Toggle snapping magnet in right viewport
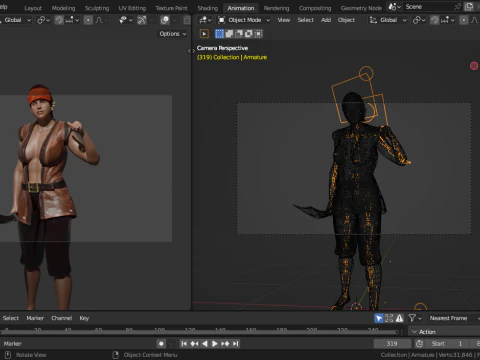This screenshot has height=360, width=480. (434, 20)
